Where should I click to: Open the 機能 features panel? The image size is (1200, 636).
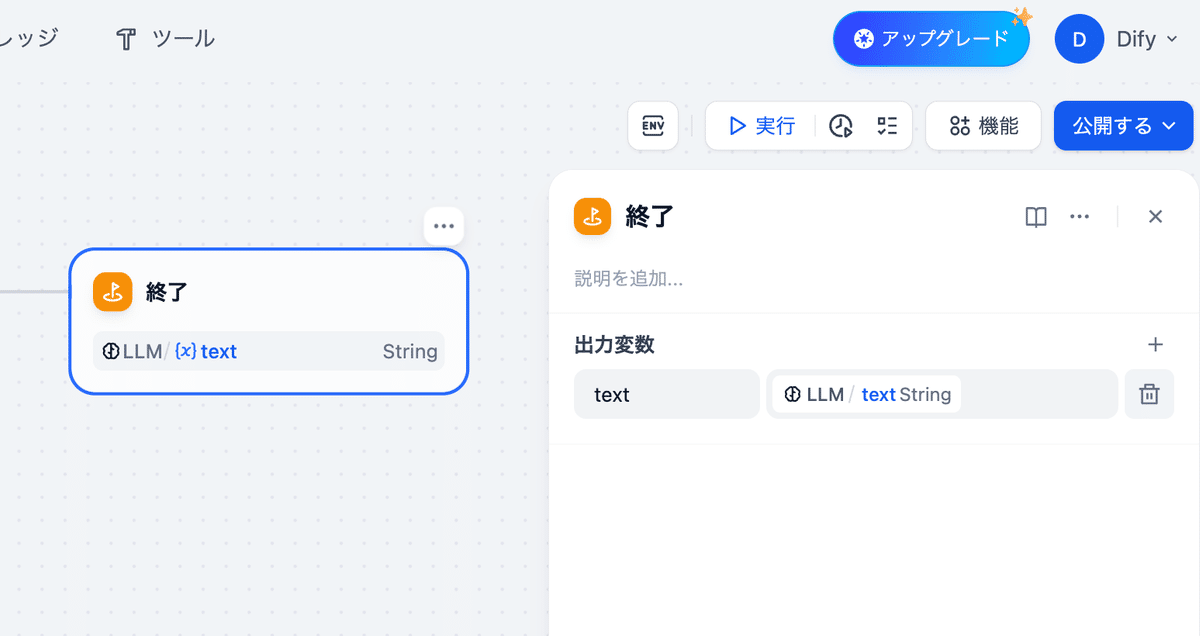click(x=983, y=125)
